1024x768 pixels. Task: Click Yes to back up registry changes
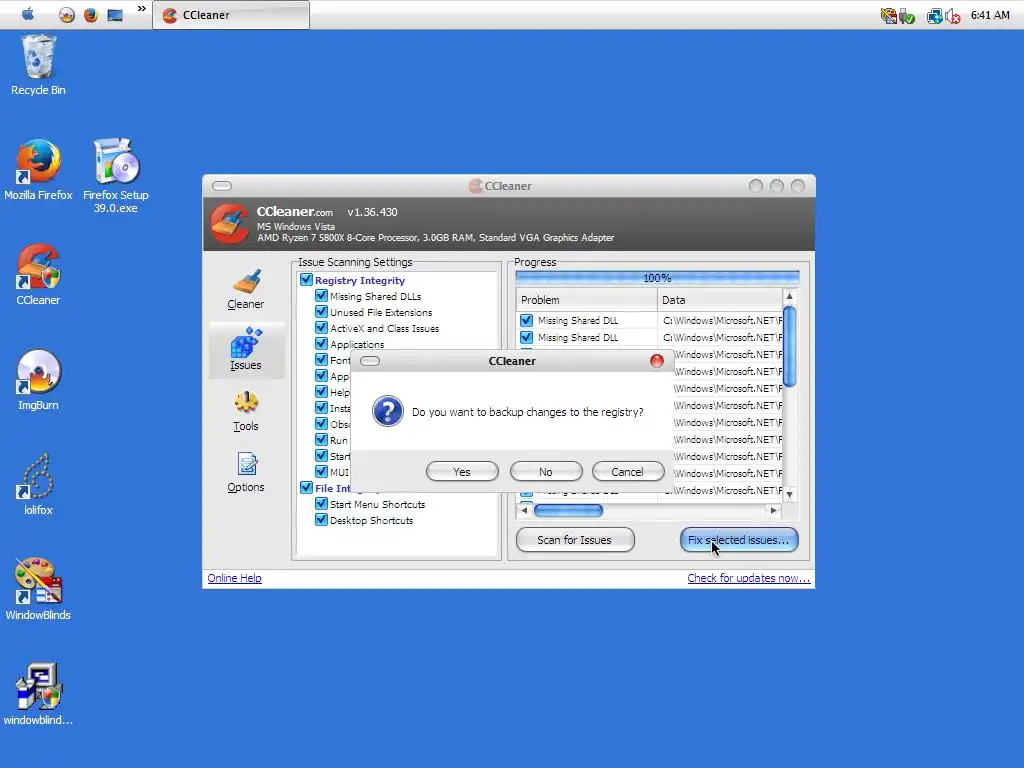(x=462, y=472)
